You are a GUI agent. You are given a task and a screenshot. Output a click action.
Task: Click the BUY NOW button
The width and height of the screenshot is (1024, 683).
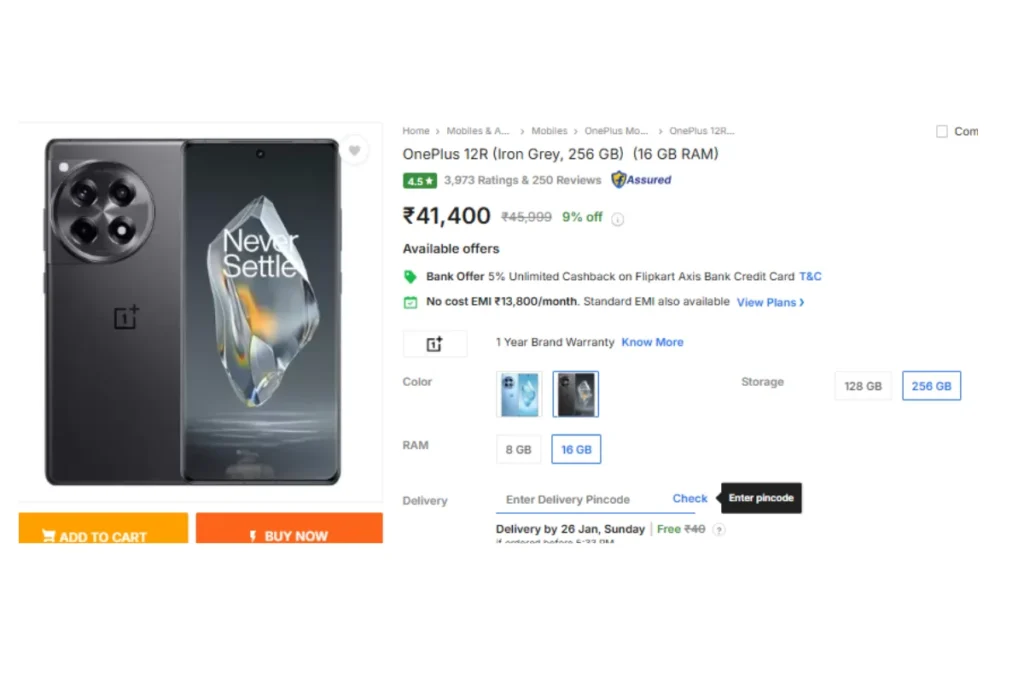coord(289,528)
